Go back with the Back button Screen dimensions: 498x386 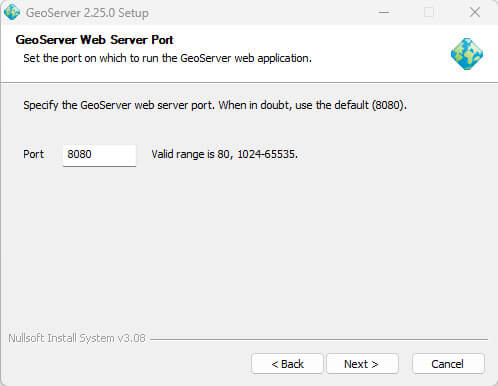click(287, 364)
